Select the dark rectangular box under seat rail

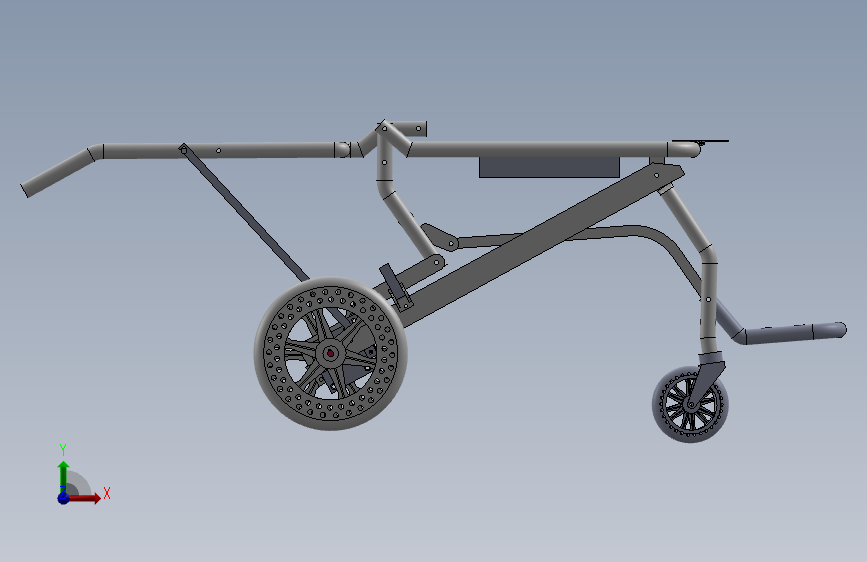tap(549, 167)
